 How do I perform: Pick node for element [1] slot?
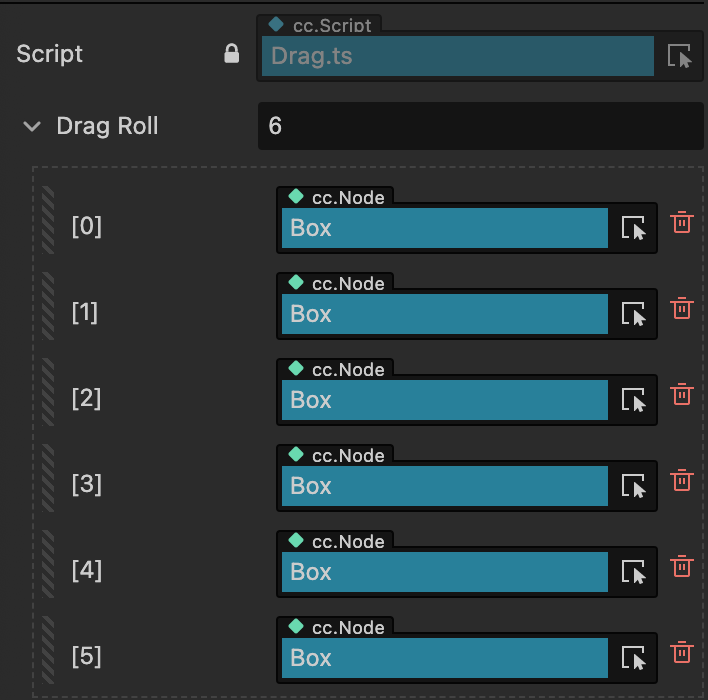point(634,314)
